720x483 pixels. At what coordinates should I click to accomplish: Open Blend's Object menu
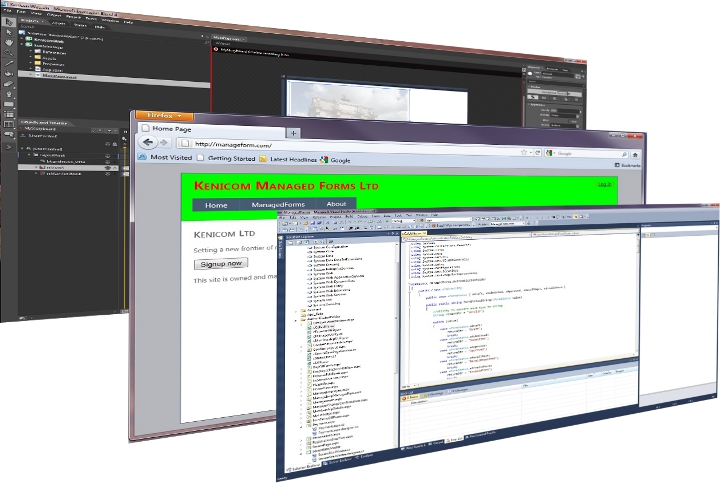[55, 15]
